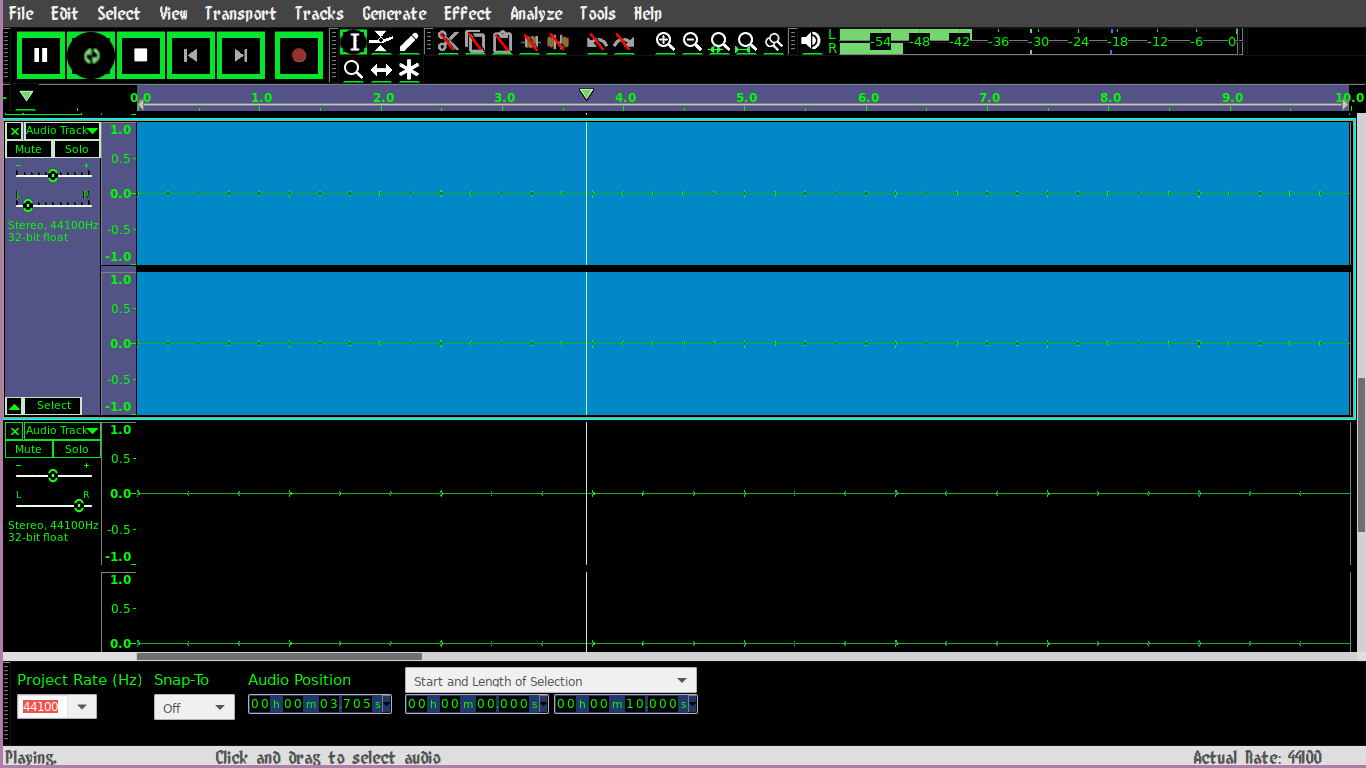Close the first audio track
1366x768 pixels.
[x=15, y=131]
